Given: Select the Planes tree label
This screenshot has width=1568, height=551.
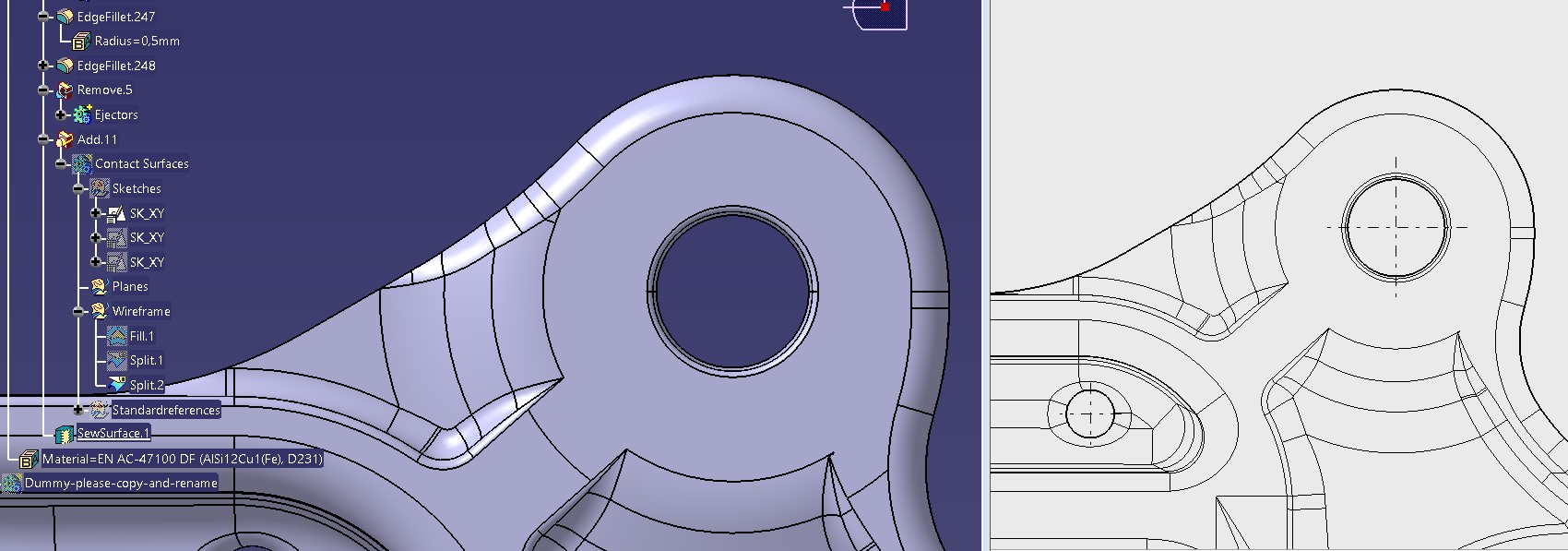Looking at the screenshot, I should click(x=130, y=286).
